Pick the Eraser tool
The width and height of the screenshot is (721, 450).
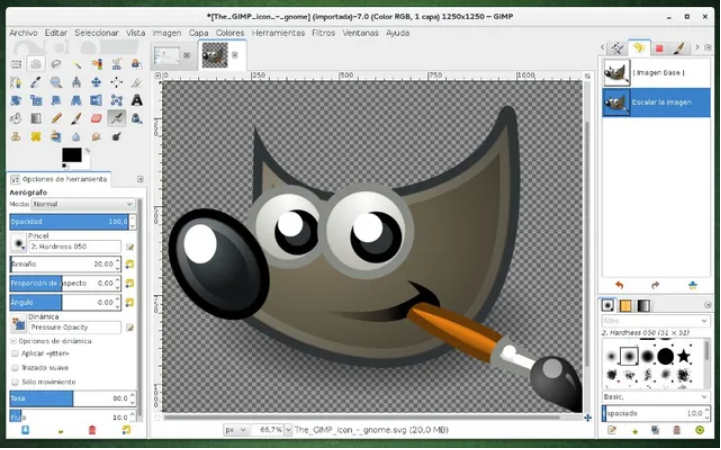point(97,118)
